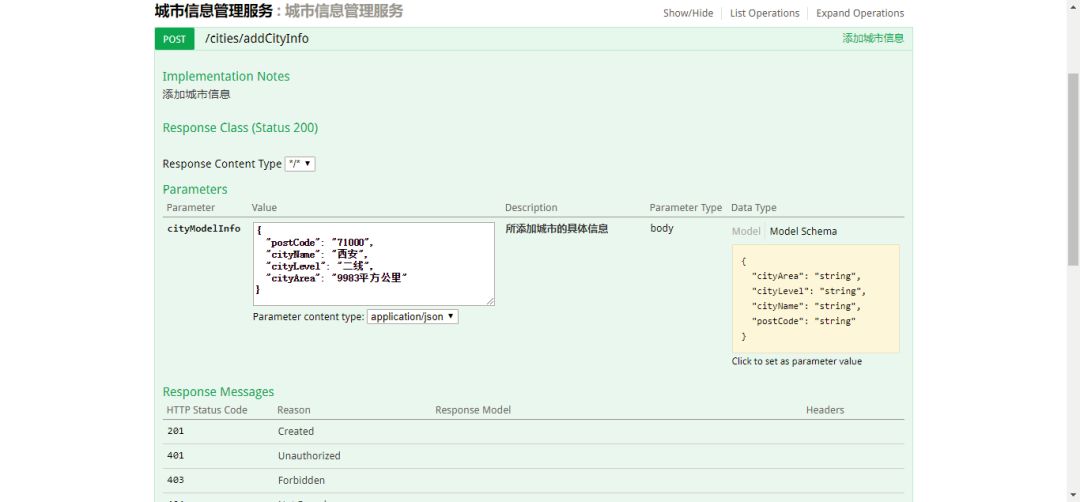Click the Created reason cell

[296, 431]
